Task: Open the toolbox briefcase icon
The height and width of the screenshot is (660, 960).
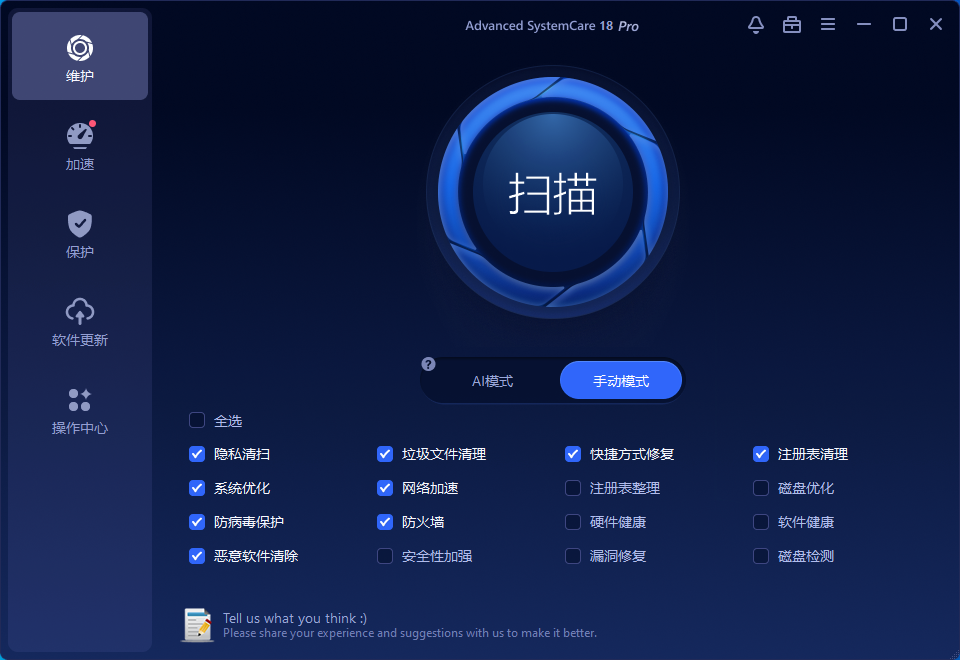Action: coord(792,25)
